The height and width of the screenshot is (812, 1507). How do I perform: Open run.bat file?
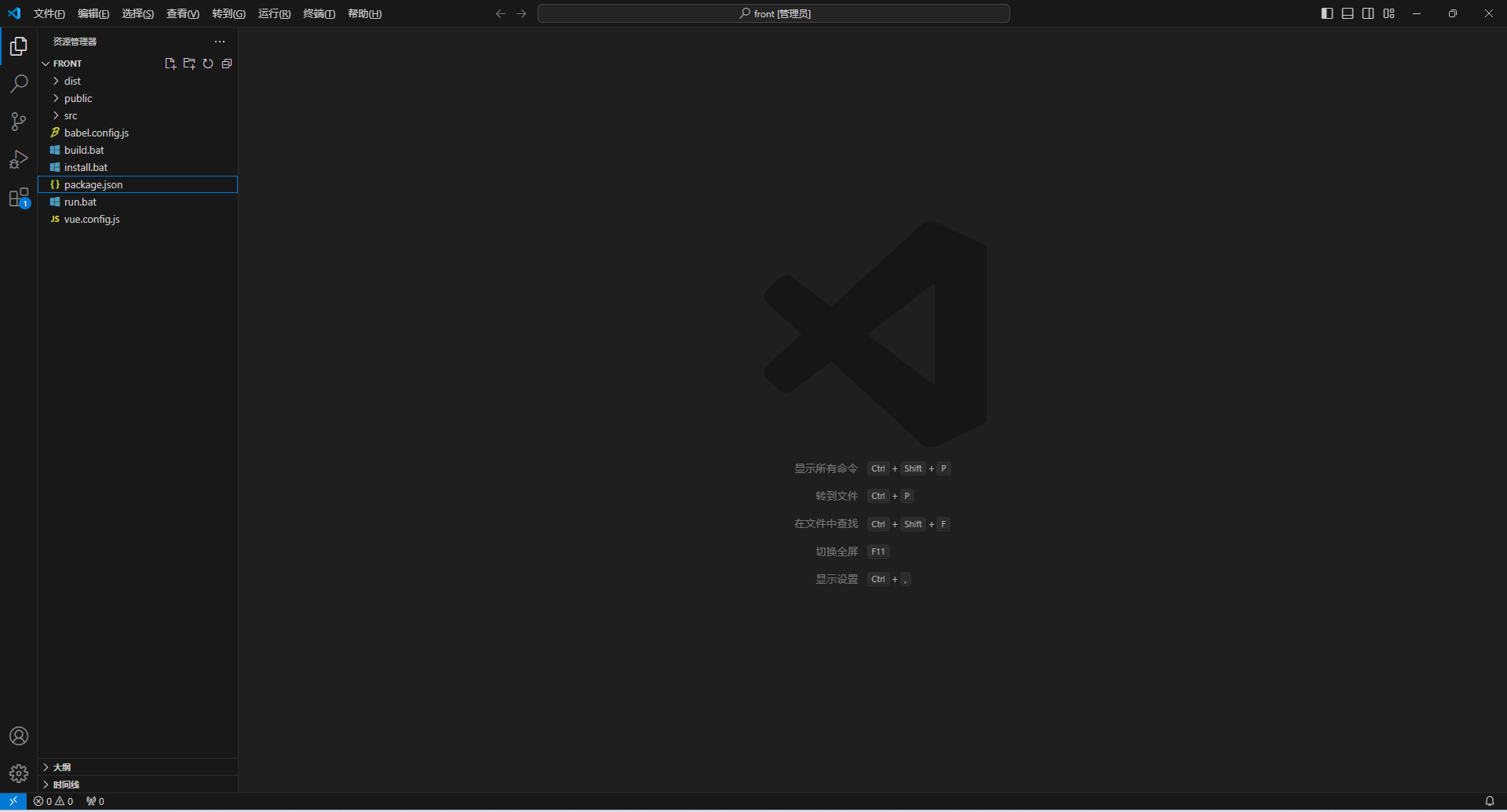point(137,202)
